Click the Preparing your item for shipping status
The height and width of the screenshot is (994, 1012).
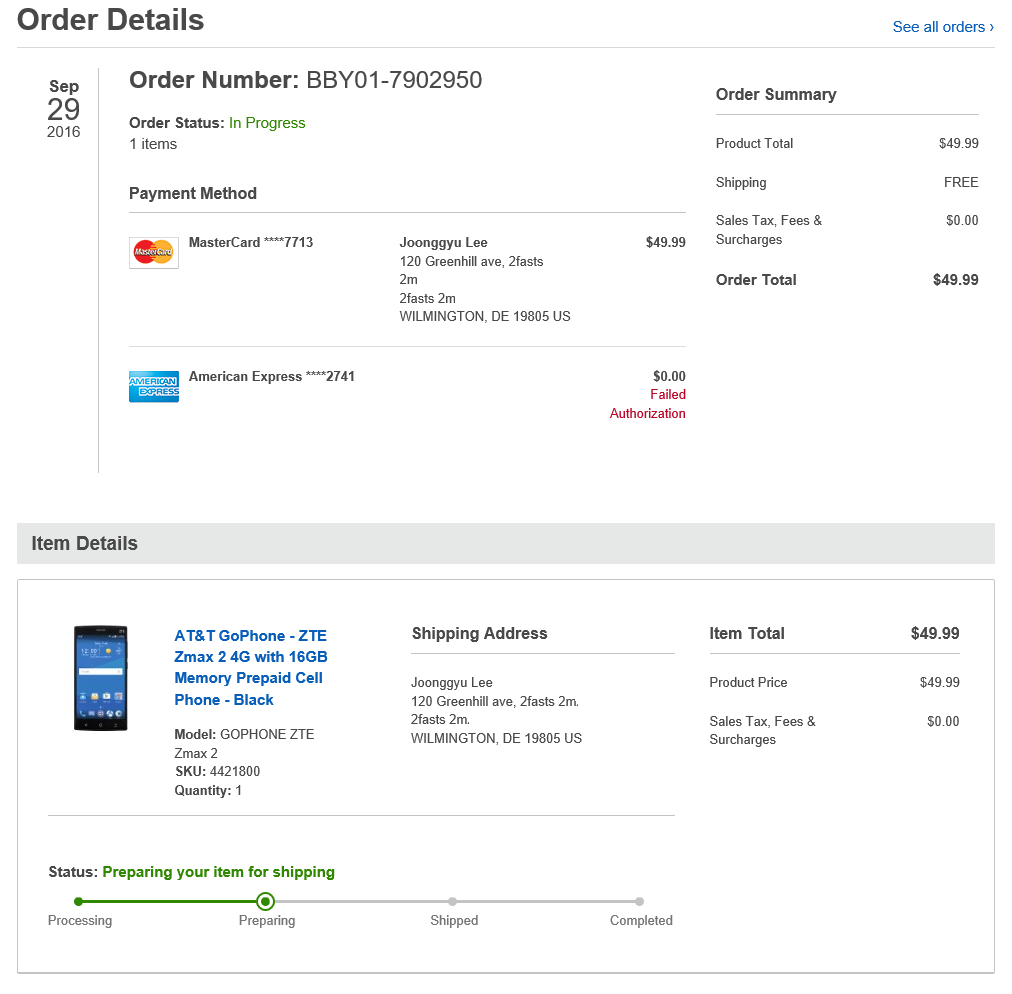(218, 872)
